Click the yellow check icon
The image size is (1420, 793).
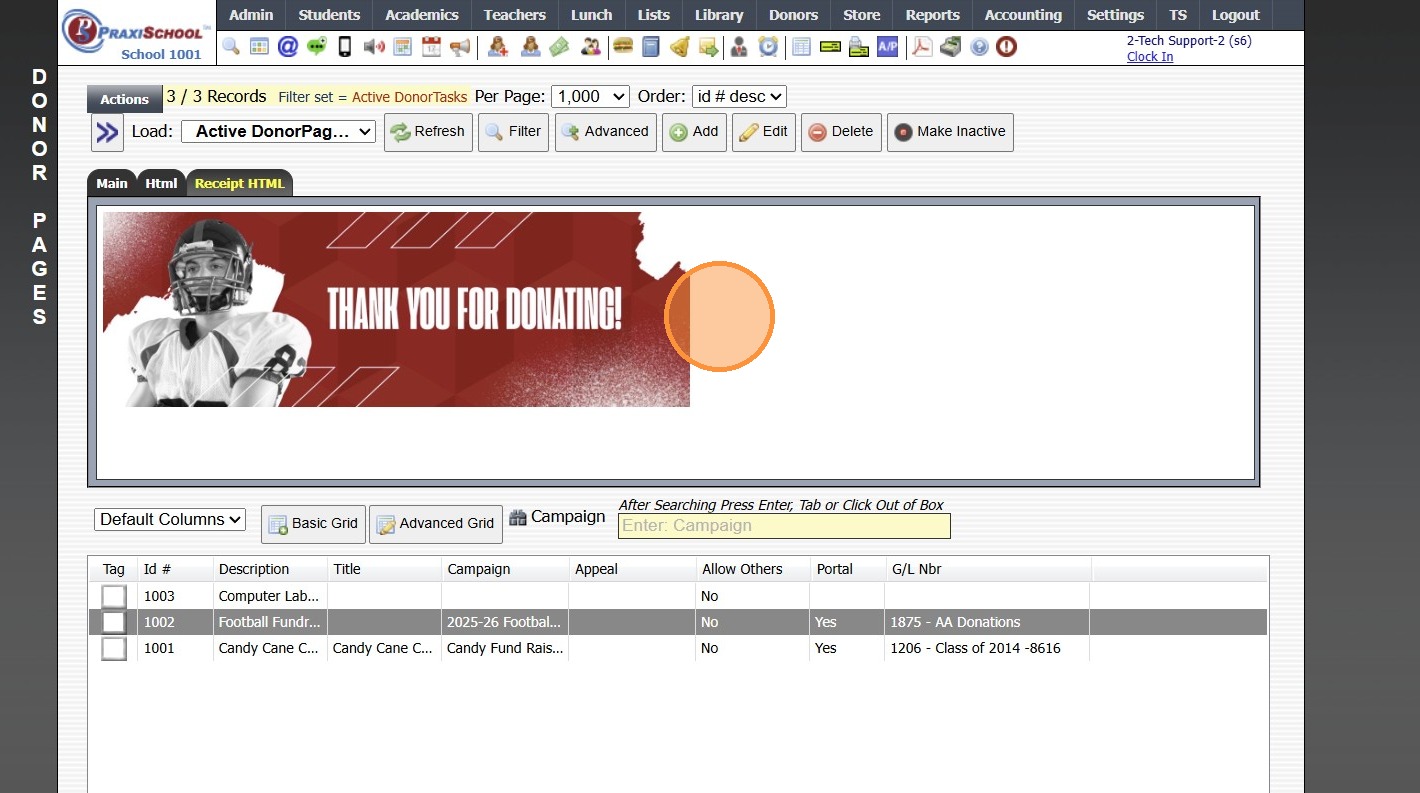click(830, 46)
